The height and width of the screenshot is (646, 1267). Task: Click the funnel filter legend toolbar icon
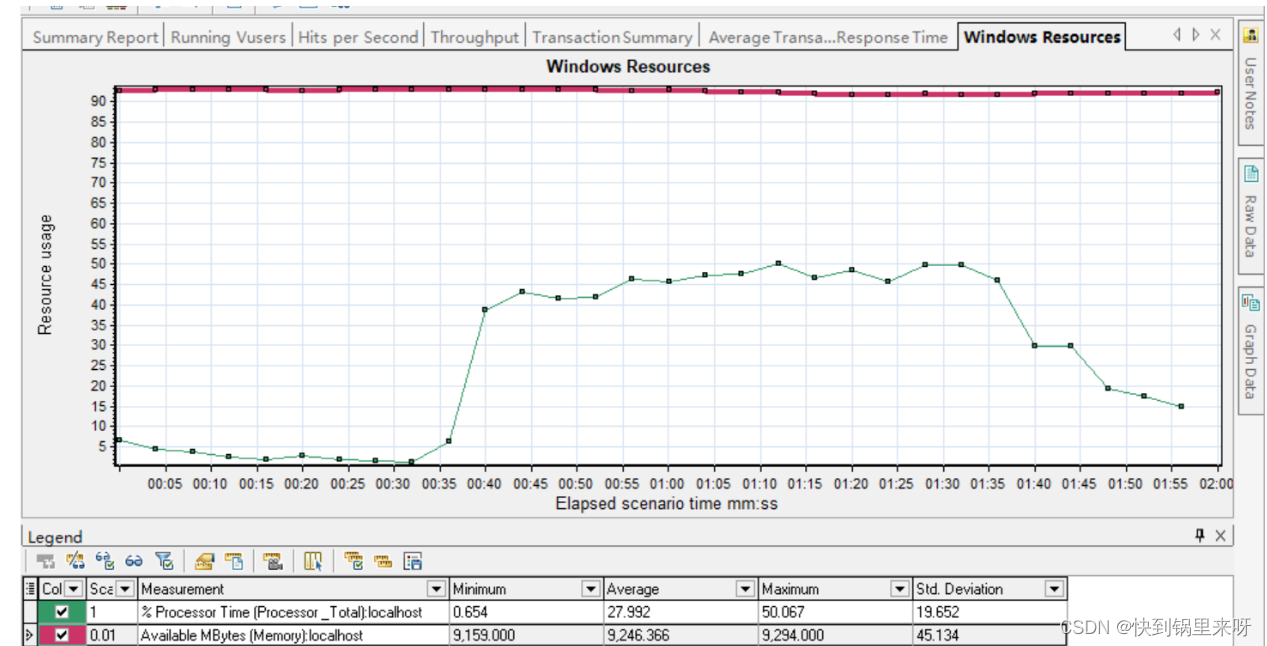coord(165,561)
